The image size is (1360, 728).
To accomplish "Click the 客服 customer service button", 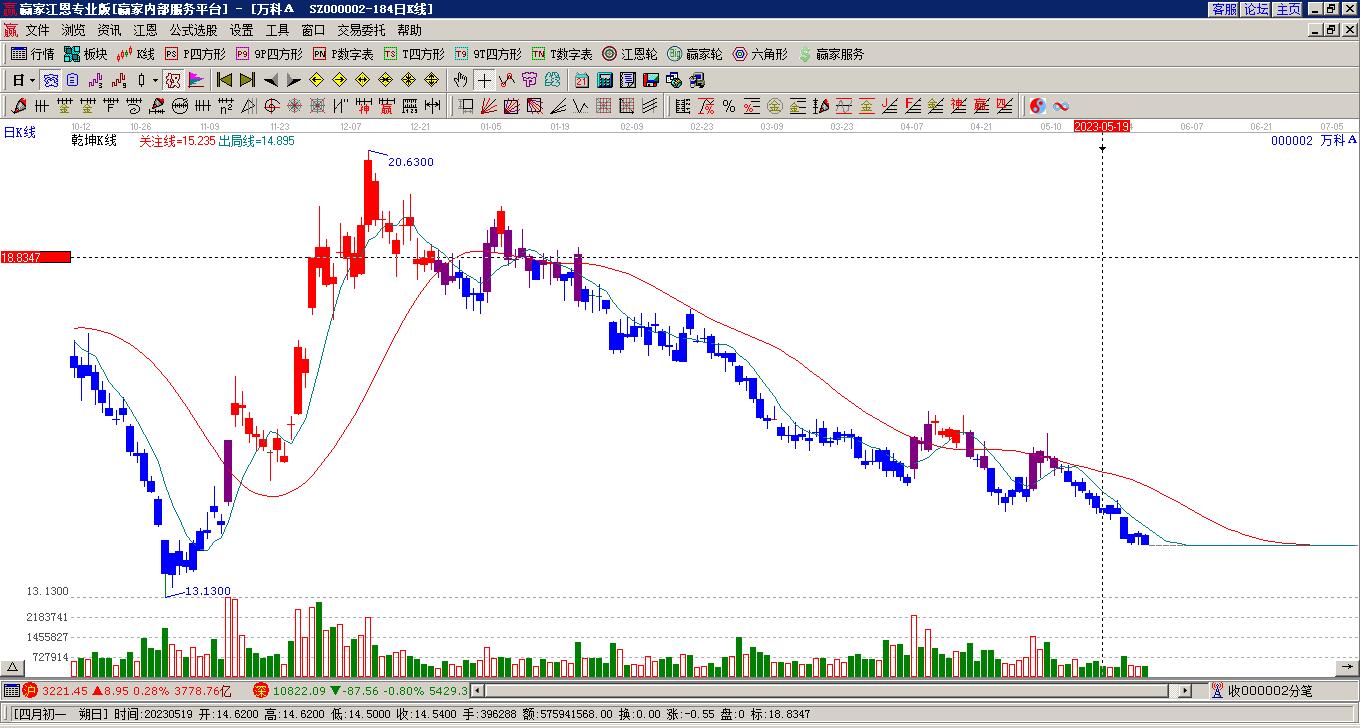I will [1225, 8].
